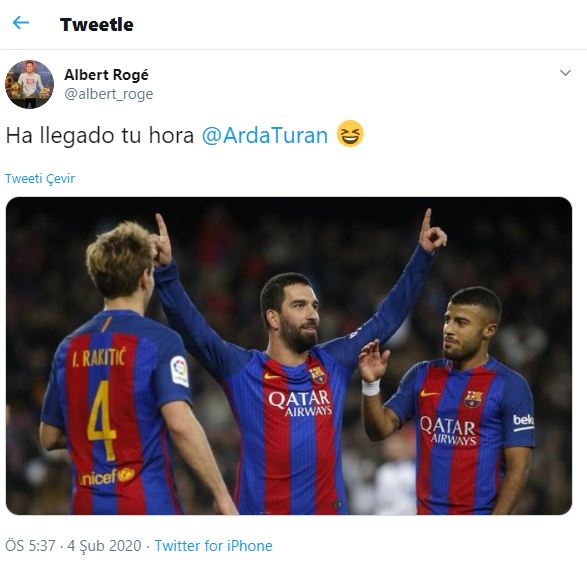Select the tweet text Ha llegado tu hora
Viewport: 587px width, 564px height.
[x=100, y=135]
